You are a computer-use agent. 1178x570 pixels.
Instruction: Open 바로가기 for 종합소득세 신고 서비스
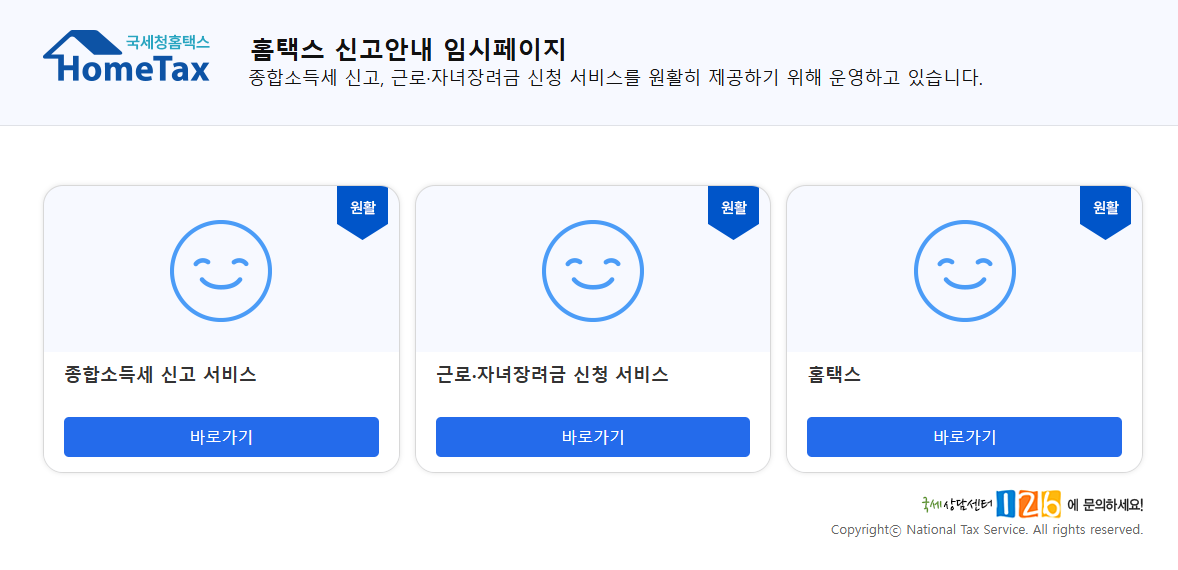point(221,437)
